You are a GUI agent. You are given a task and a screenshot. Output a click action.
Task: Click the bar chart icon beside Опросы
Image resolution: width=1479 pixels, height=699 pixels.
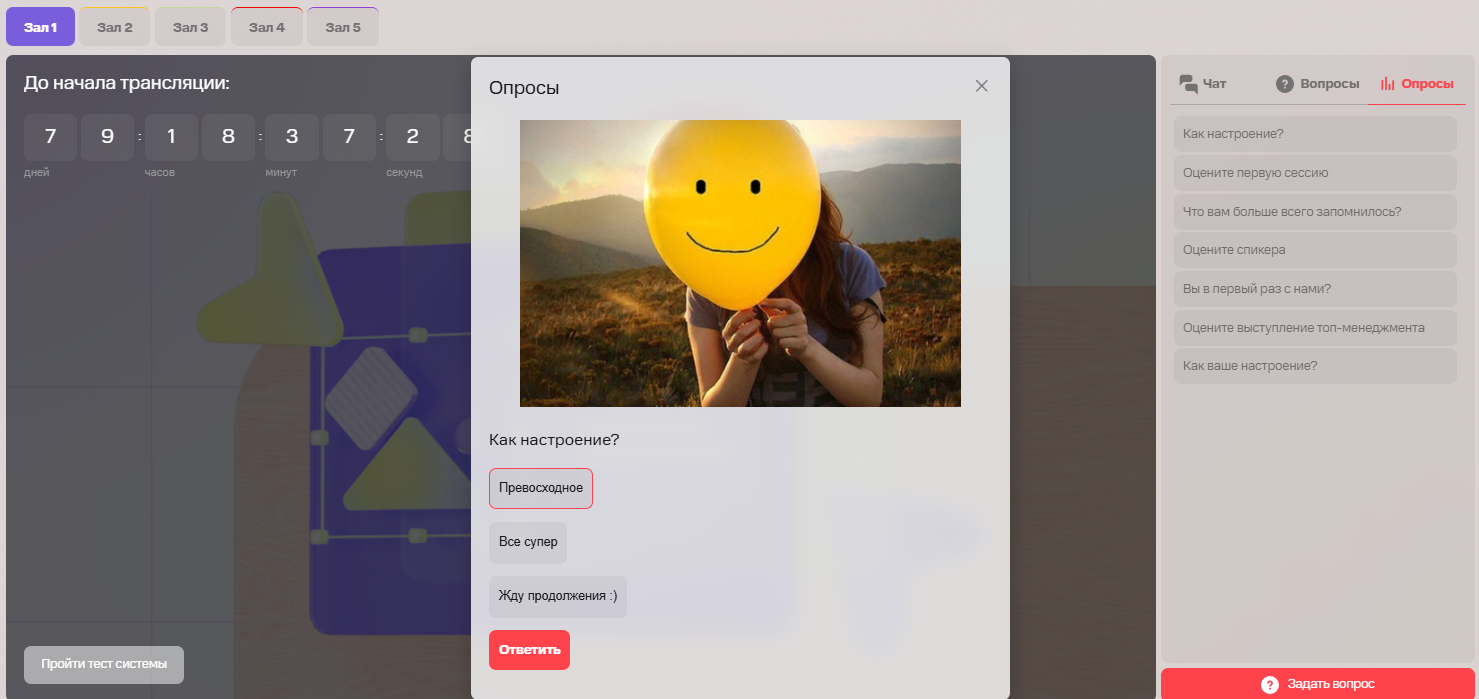click(1387, 84)
